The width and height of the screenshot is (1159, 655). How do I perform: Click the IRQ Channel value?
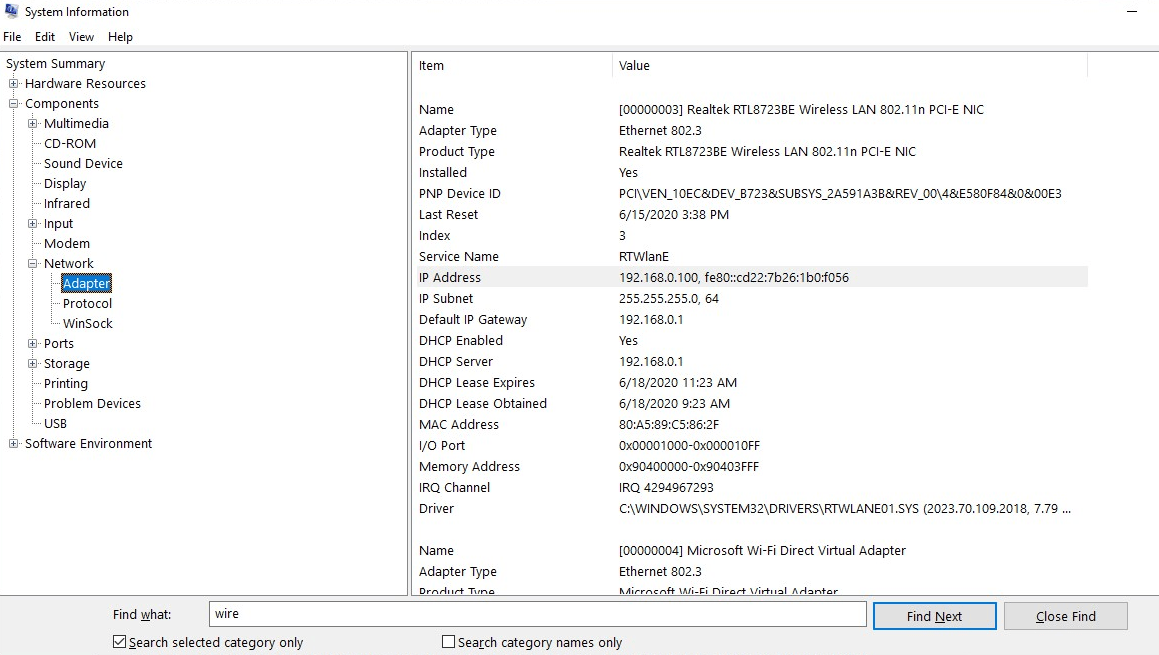[x=666, y=488]
